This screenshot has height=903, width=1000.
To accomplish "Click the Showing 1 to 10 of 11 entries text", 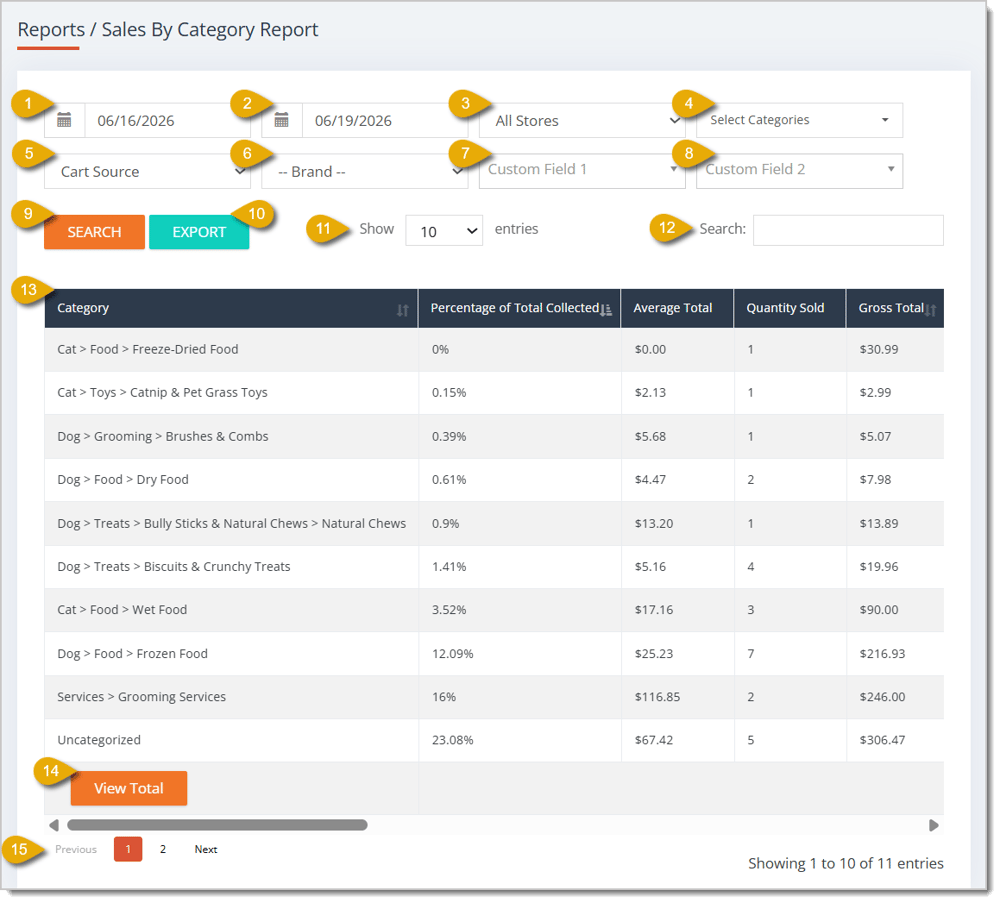I will [846, 863].
